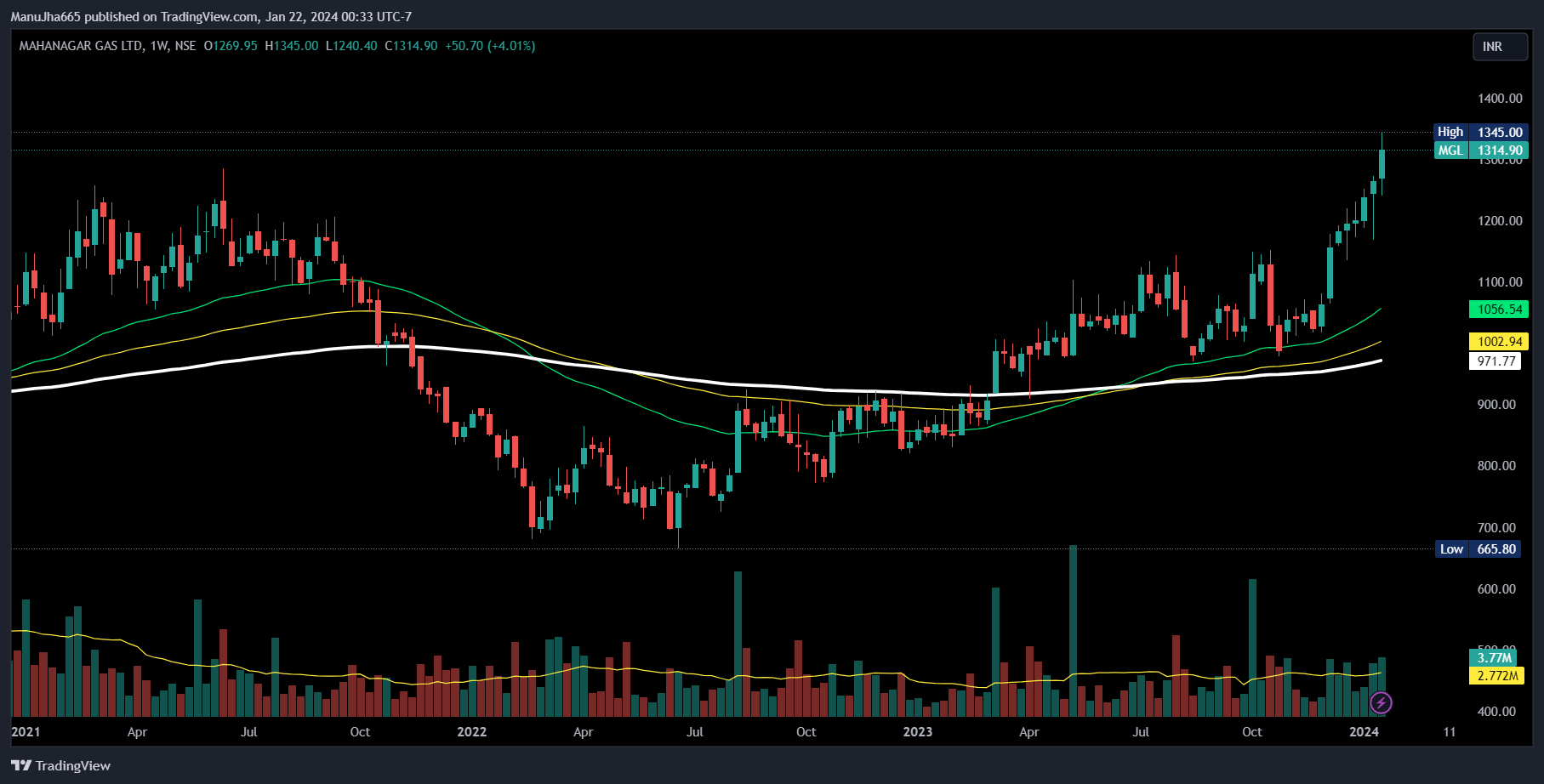Click the 2022 time axis label
This screenshot has width=1544, height=784.
[471, 732]
